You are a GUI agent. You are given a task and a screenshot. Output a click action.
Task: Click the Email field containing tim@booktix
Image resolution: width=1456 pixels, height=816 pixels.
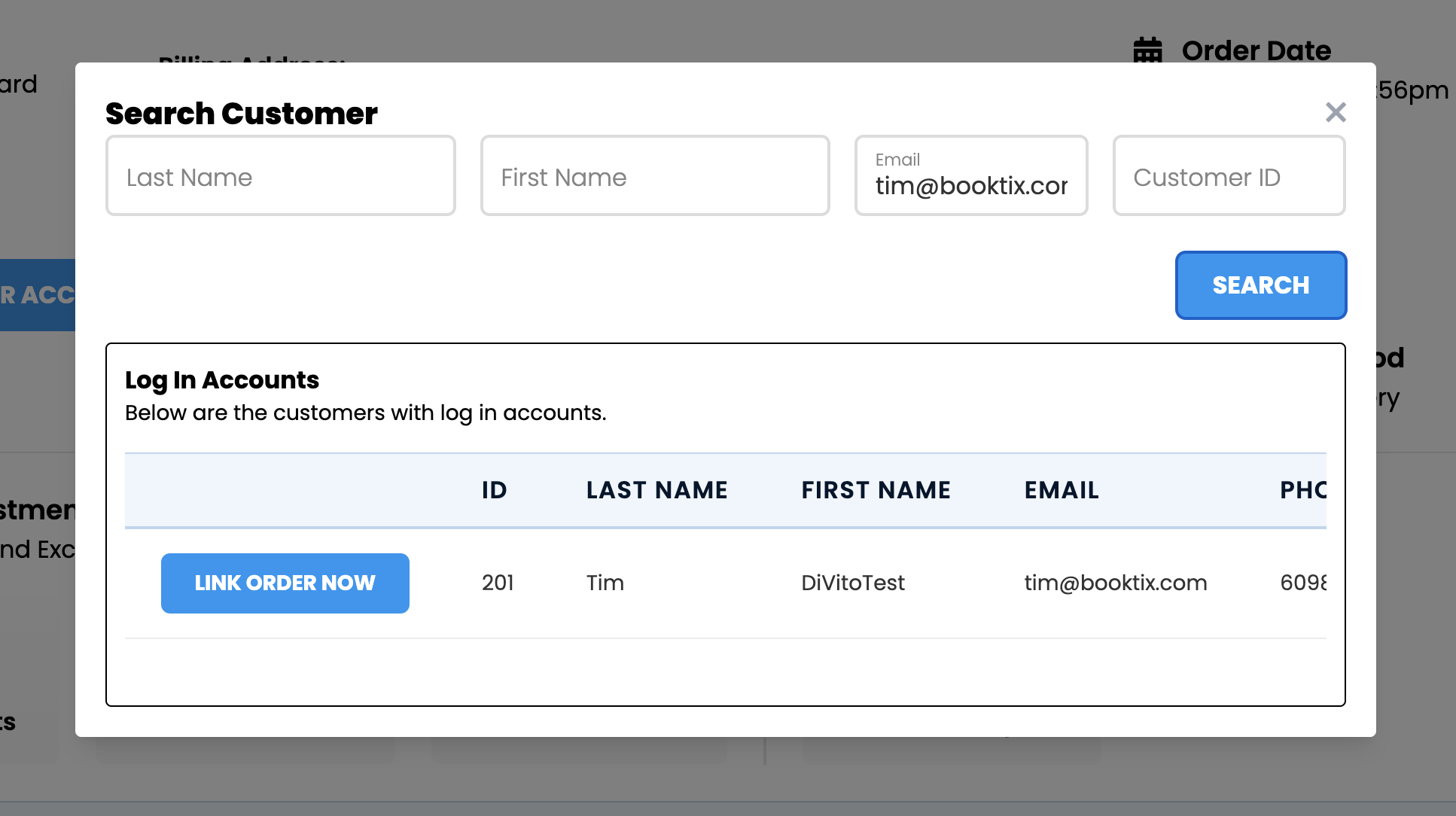click(x=971, y=175)
